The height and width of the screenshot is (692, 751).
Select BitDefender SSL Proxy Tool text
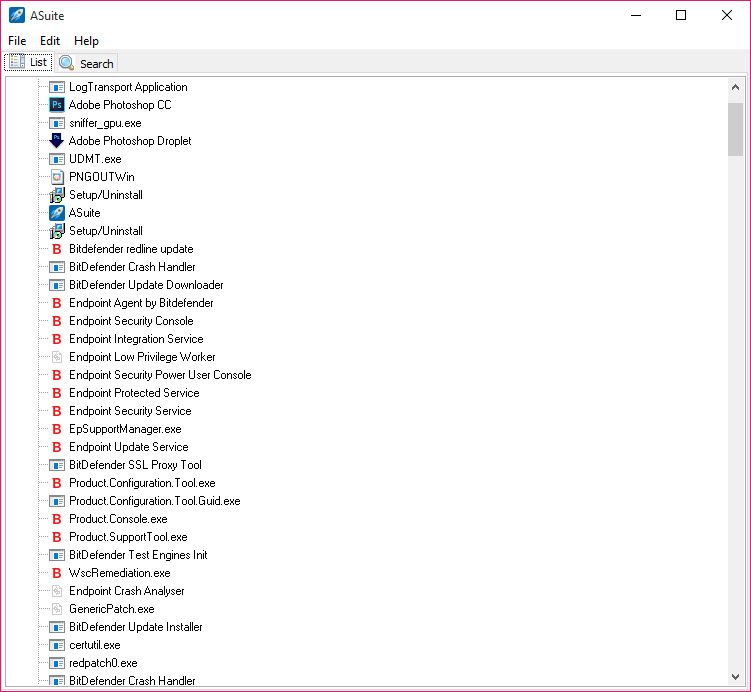point(136,465)
